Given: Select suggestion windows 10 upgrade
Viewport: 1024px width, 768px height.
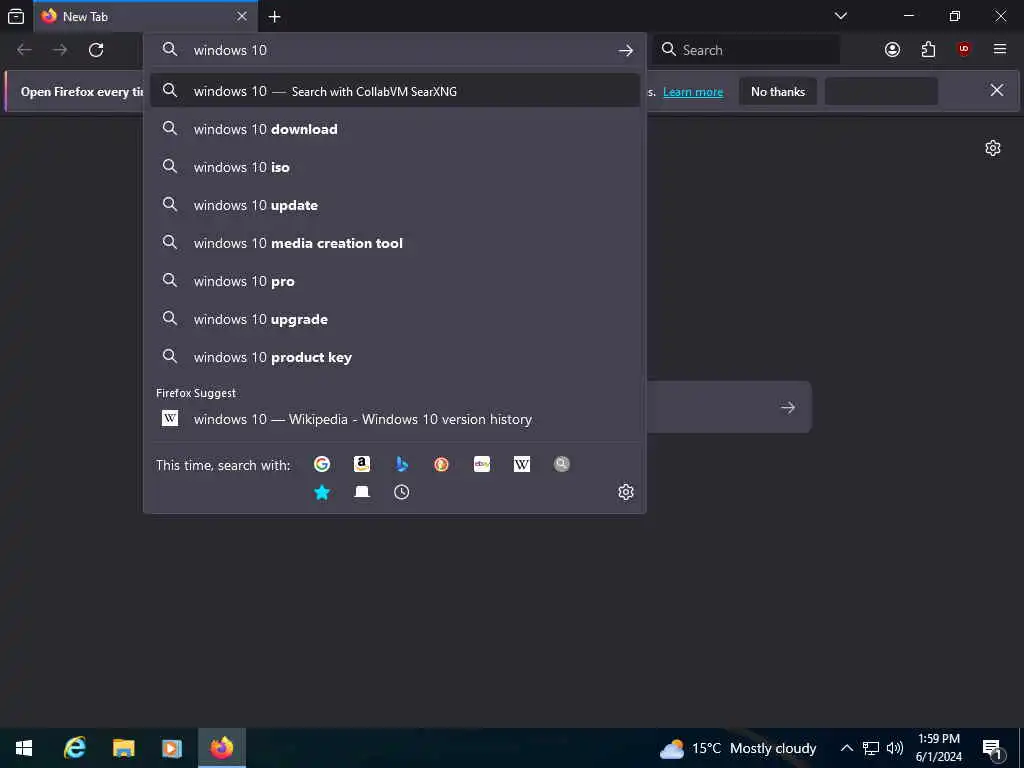Looking at the screenshot, I should (394, 319).
